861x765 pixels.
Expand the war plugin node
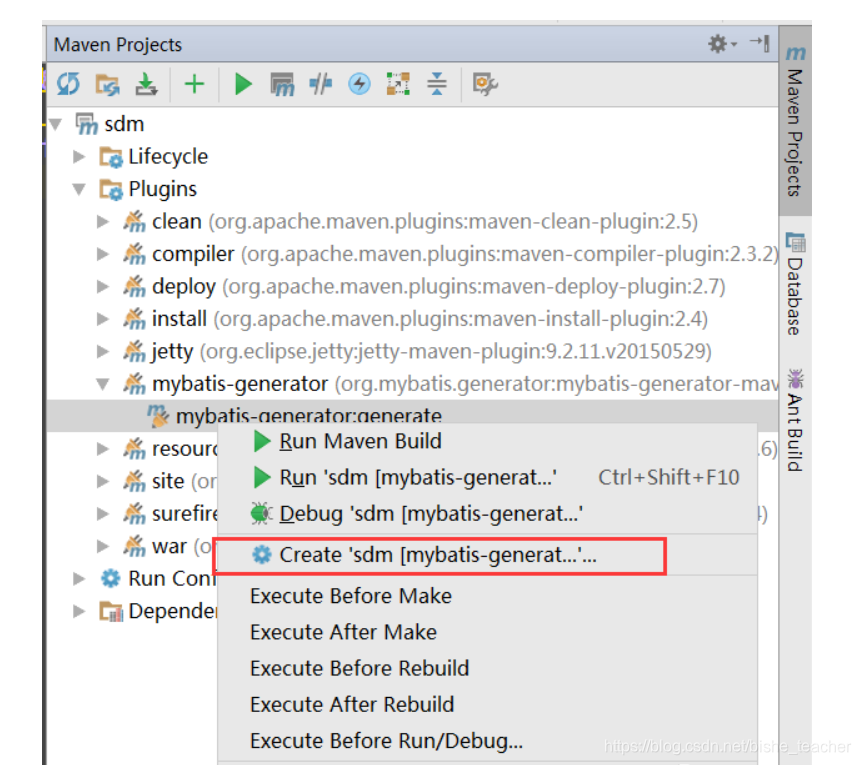coord(103,546)
